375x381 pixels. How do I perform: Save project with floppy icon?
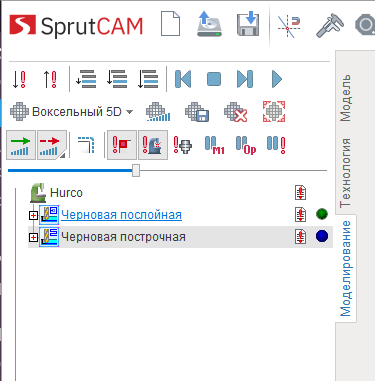point(248,24)
